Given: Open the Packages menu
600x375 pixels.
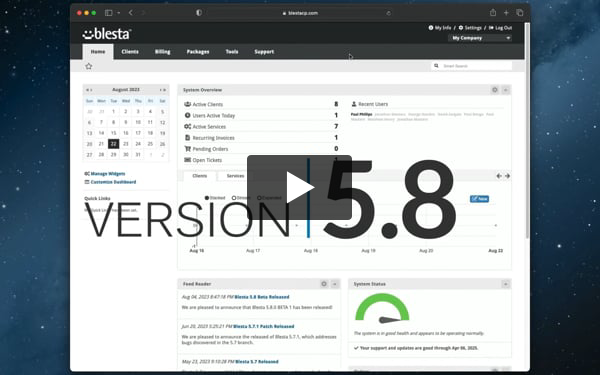Looking at the screenshot, I should 198,52.
